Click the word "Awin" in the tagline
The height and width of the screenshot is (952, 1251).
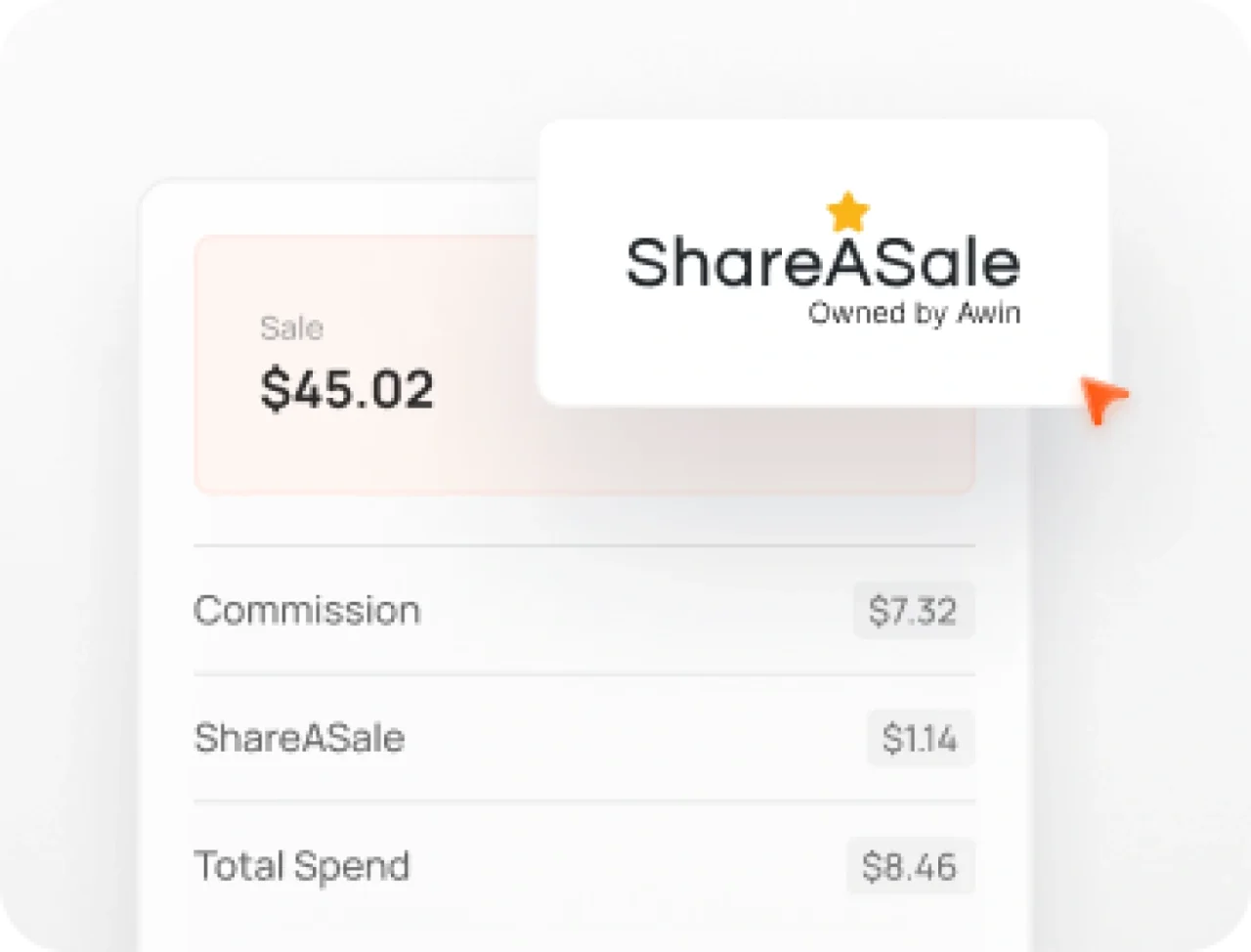[987, 314]
